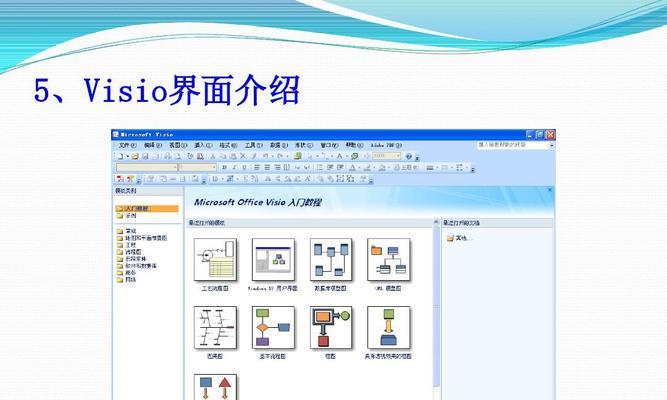Select the 软件和数据库 category
667x400 pixels.
pyautogui.click(x=137, y=266)
